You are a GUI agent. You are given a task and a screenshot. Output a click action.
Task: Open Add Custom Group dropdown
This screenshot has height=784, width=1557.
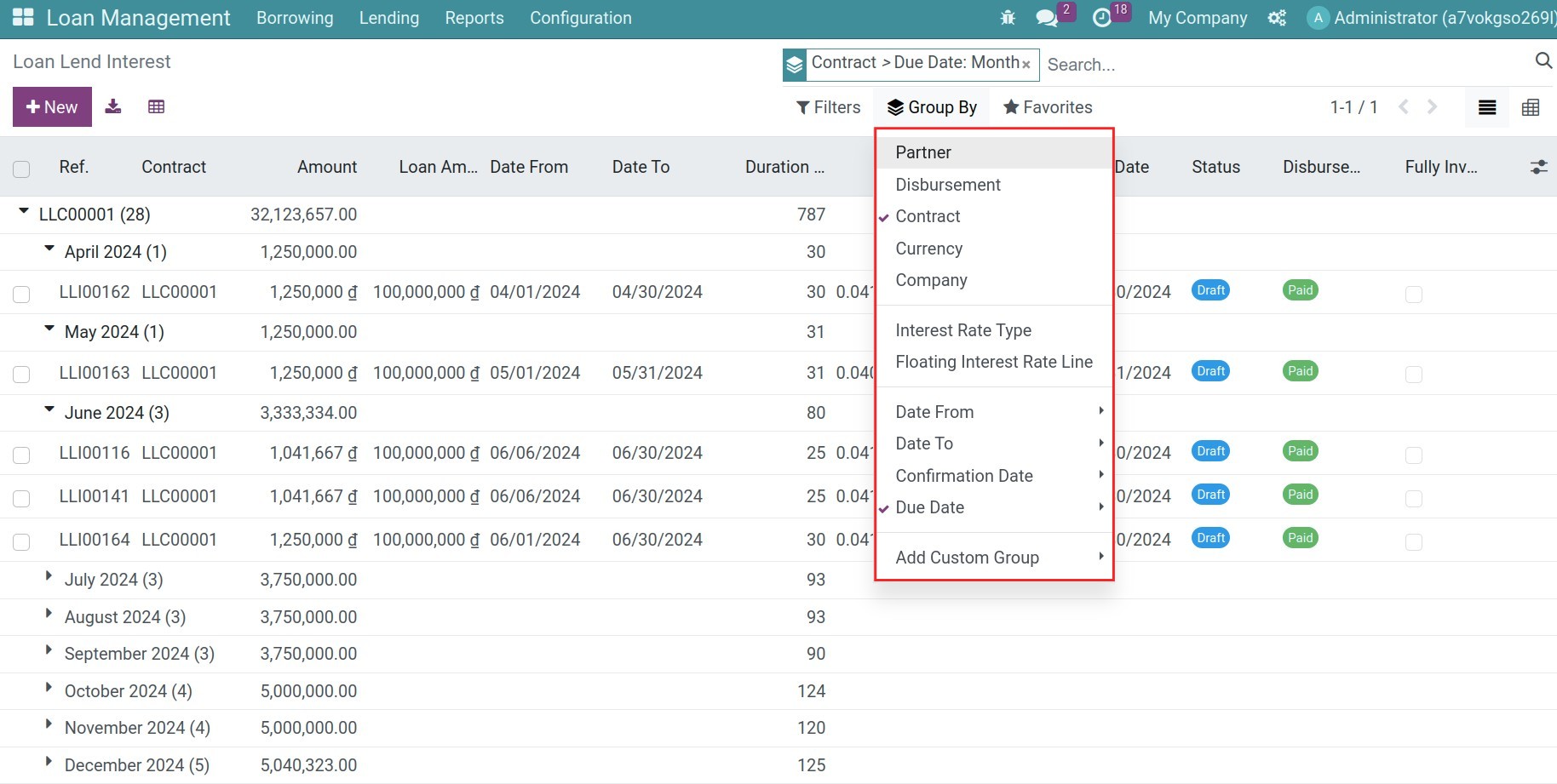[x=994, y=558]
